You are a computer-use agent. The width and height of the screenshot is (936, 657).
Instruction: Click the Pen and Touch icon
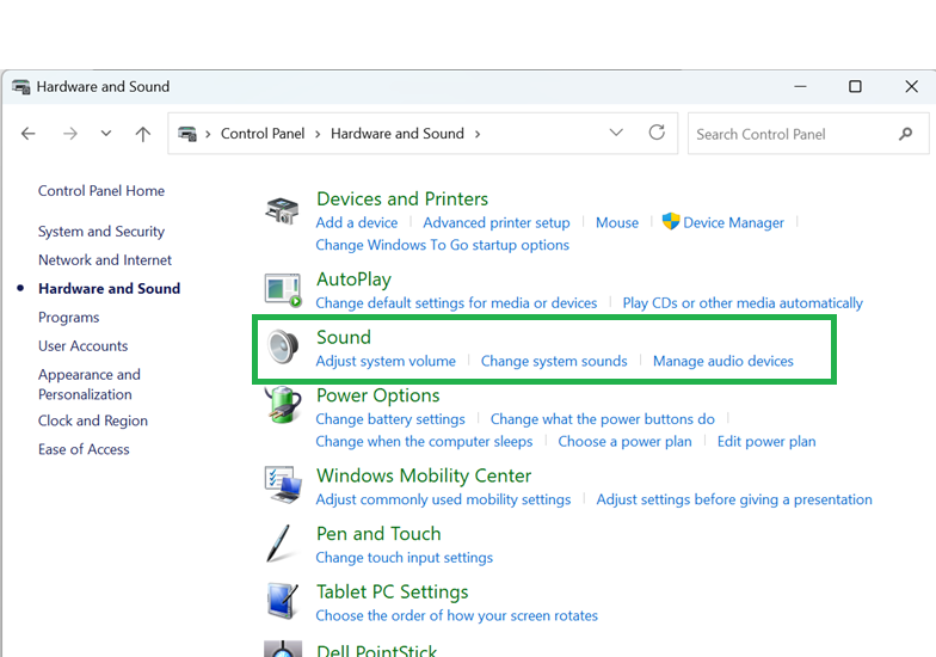(279, 543)
